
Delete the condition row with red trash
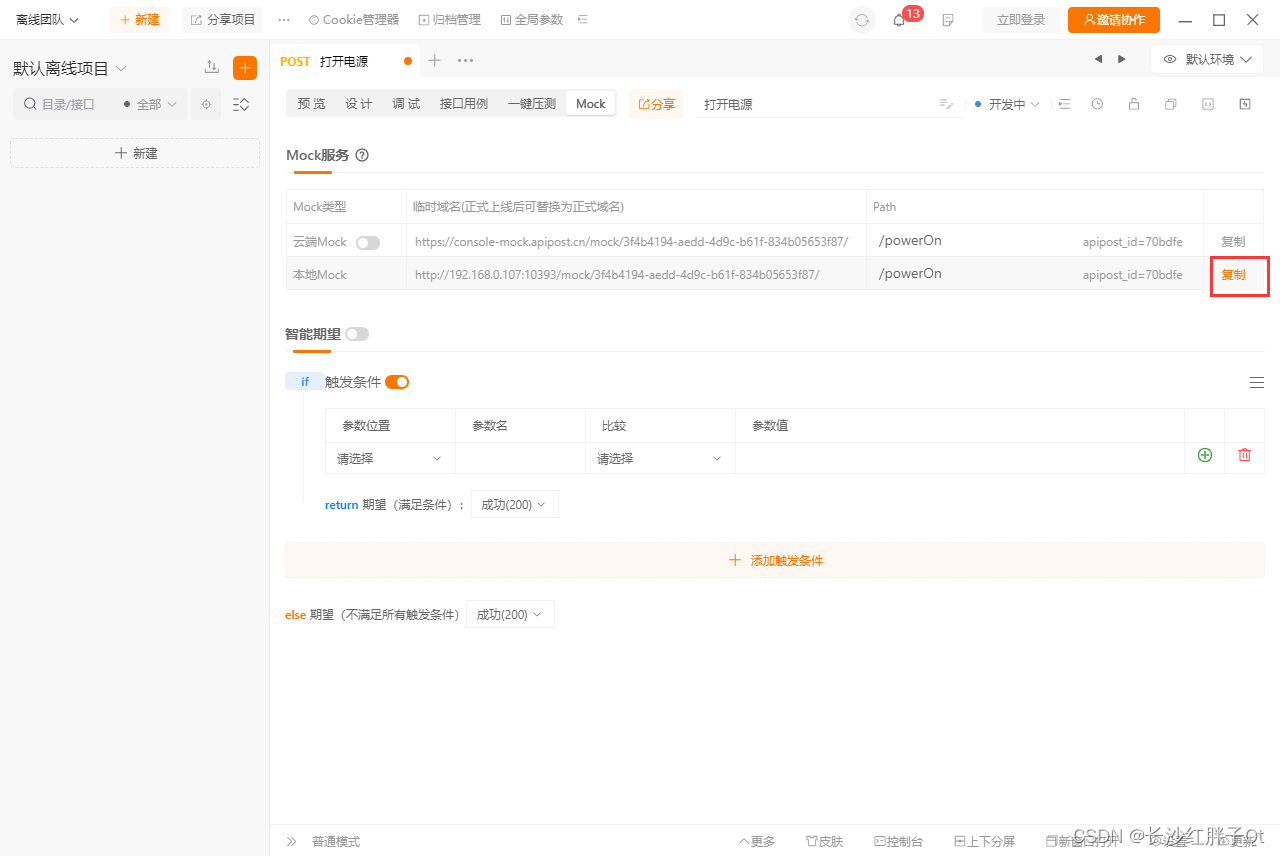pyautogui.click(x=1244, y=455)
